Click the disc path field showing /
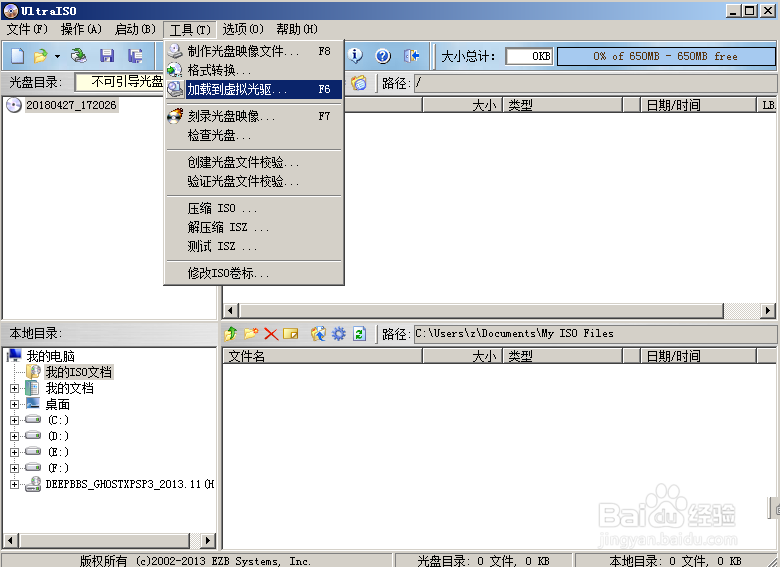This screenshot has height=567, width=780. pyautogui.click(x=595, y=83)
